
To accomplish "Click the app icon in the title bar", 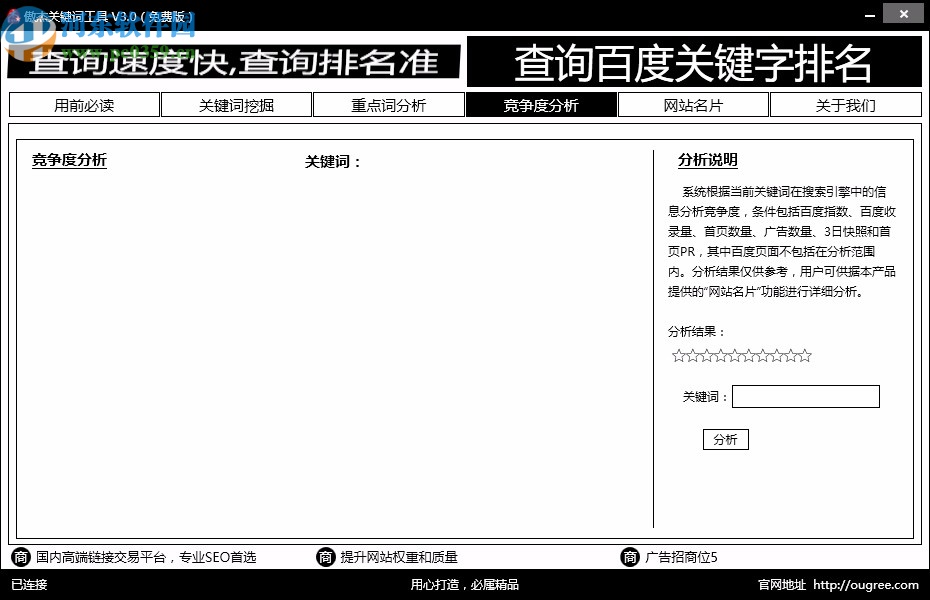I will pos(12,13).
